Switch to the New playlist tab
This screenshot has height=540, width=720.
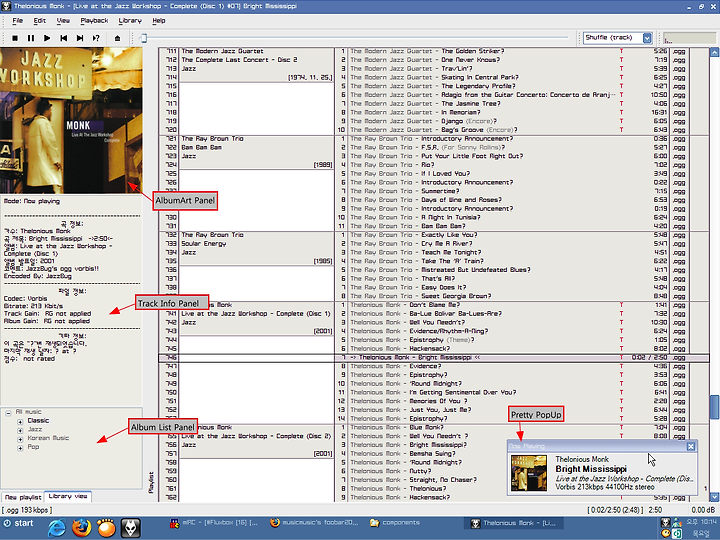click(x=23, y=497)
